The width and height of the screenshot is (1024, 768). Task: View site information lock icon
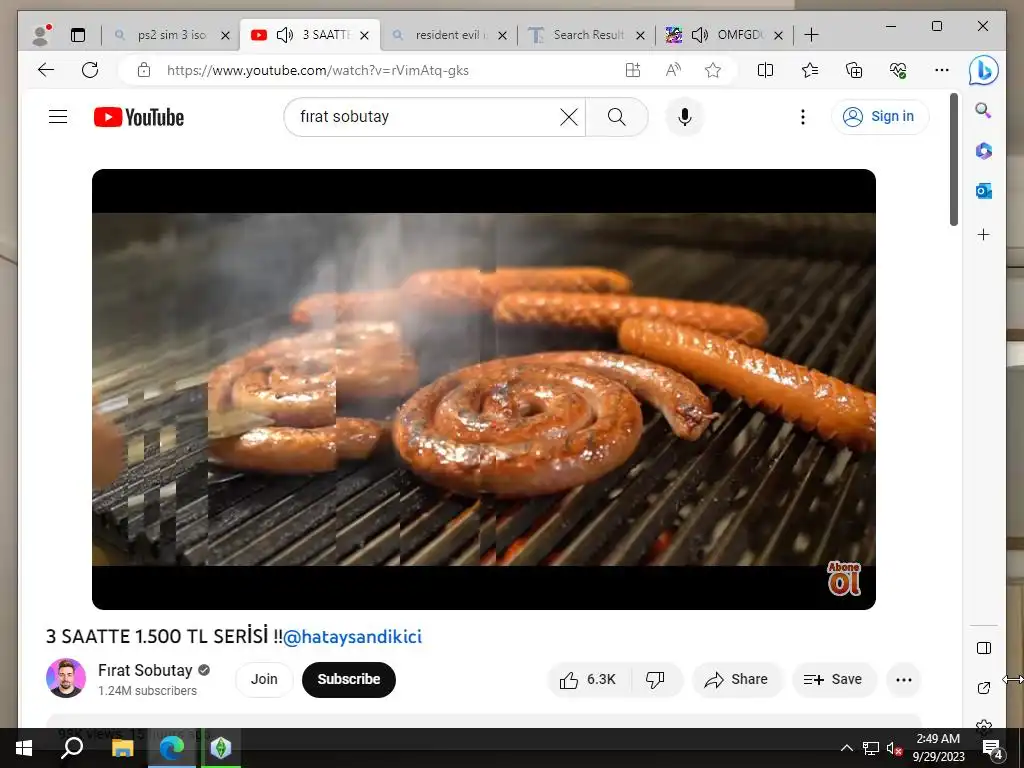click(144, 70)
